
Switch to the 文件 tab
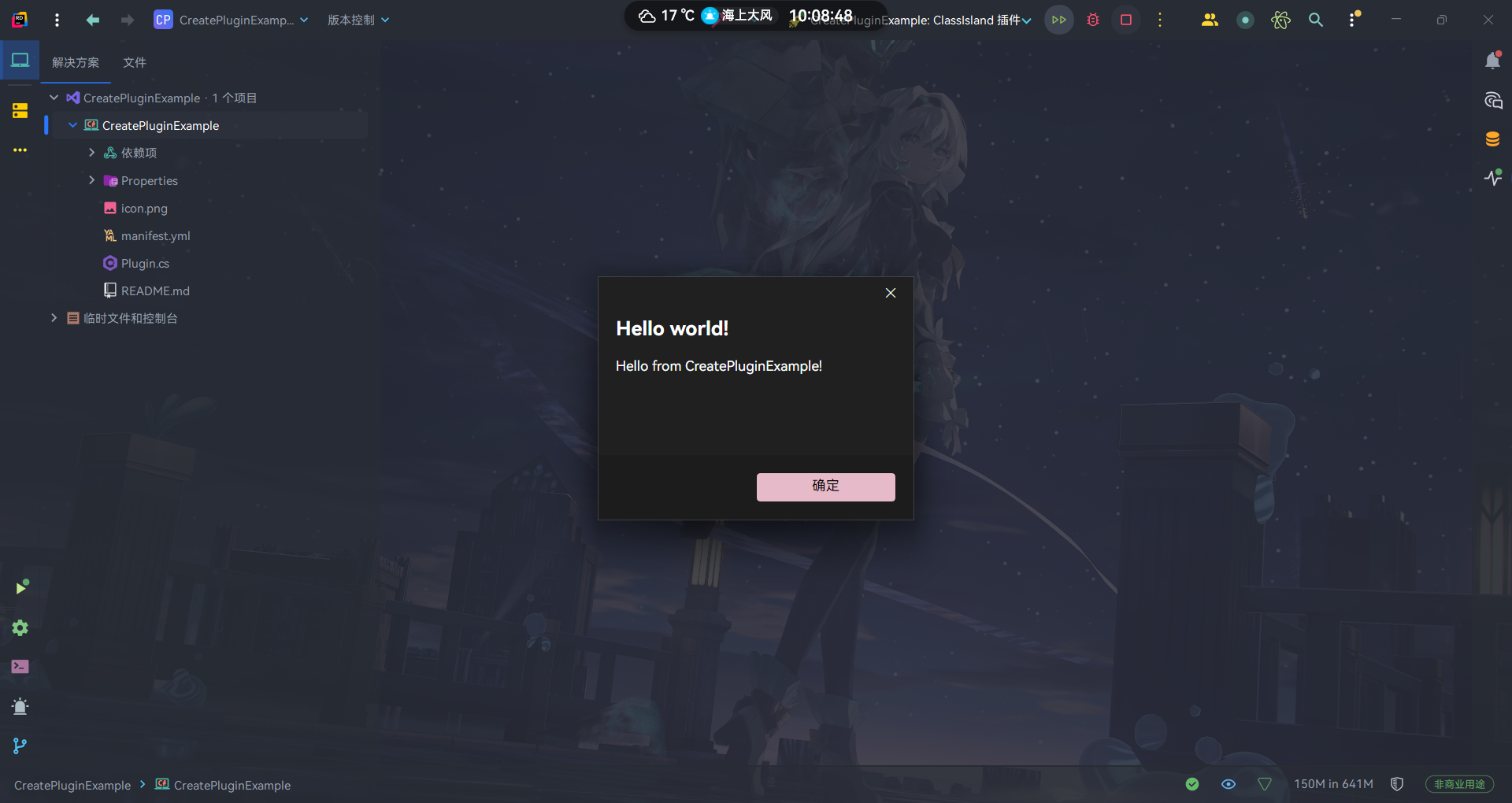[135, 62]
